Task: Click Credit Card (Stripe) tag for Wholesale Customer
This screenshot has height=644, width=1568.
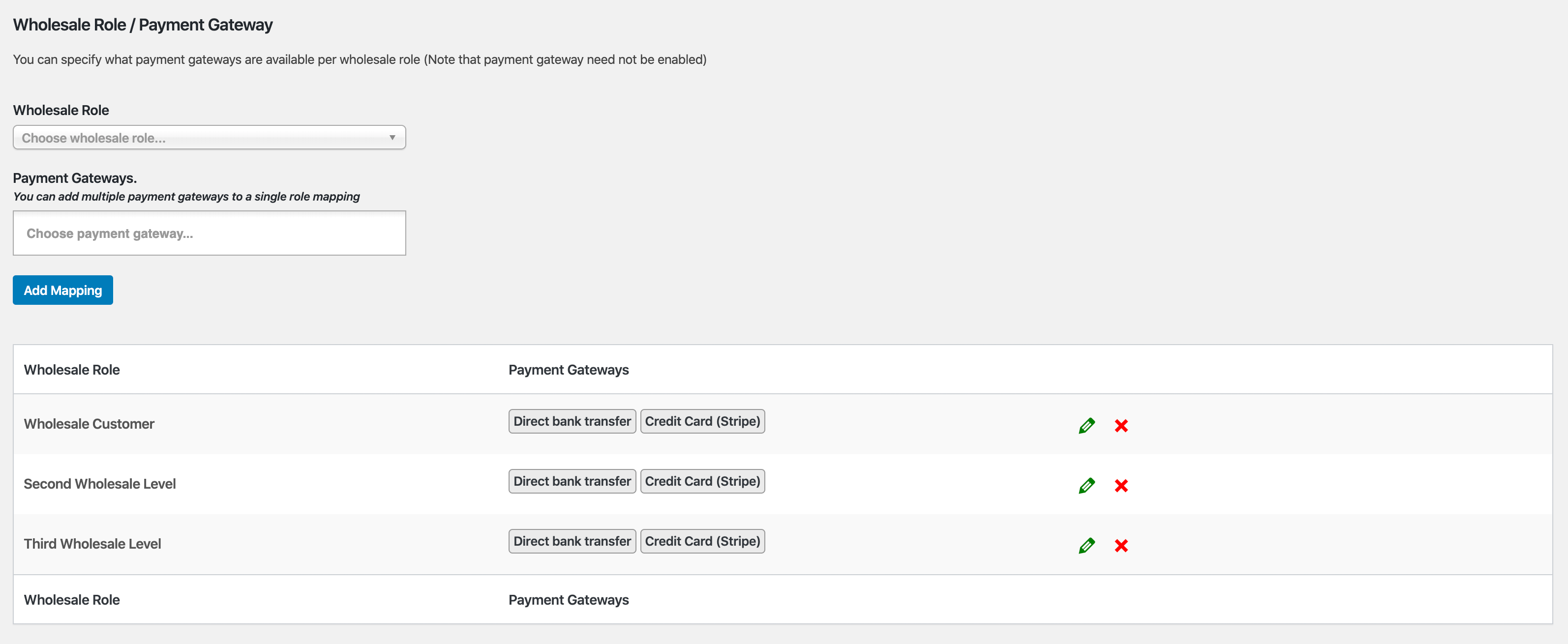Action: (x=702, y=421)
